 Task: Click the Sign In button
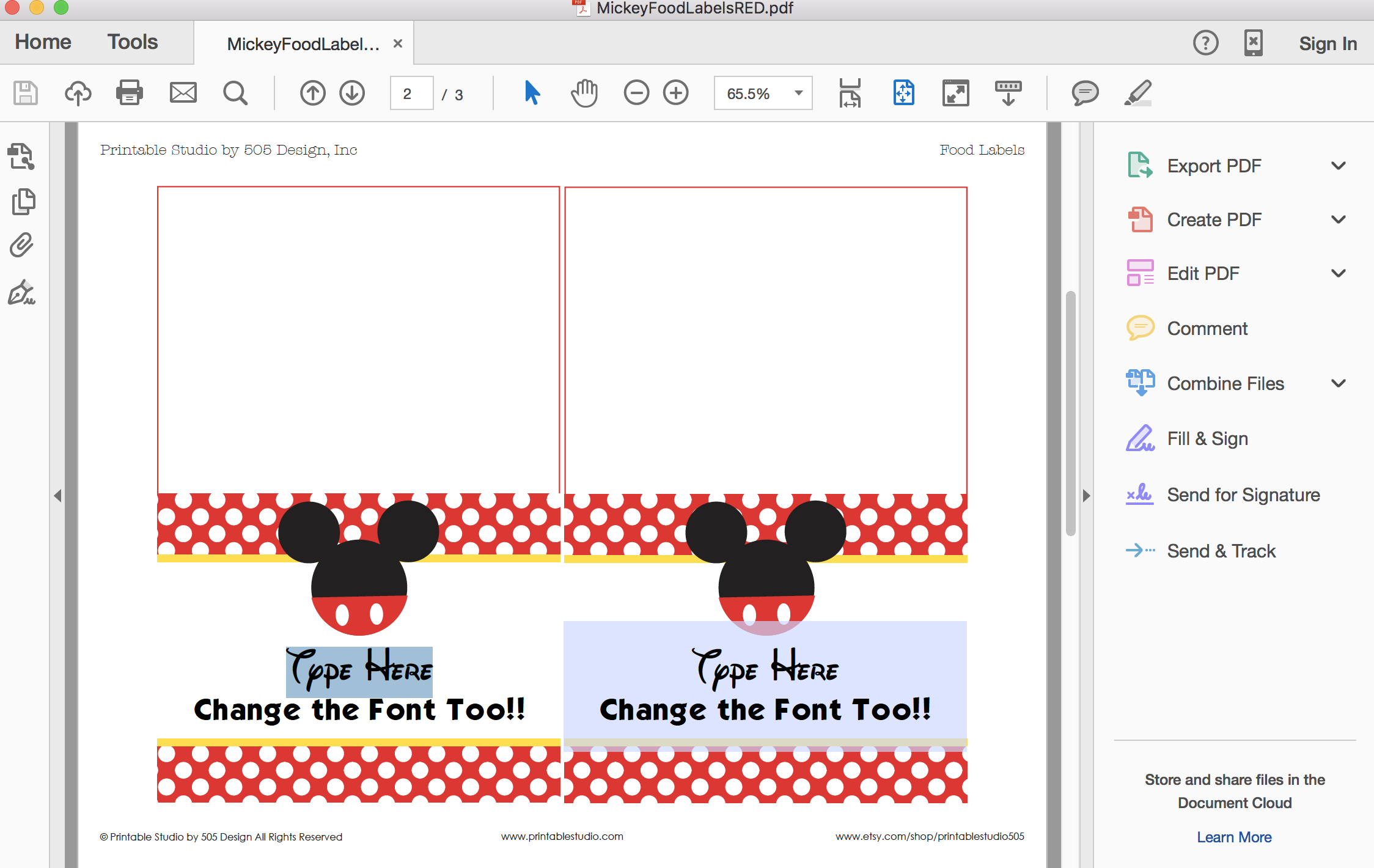1328,43
